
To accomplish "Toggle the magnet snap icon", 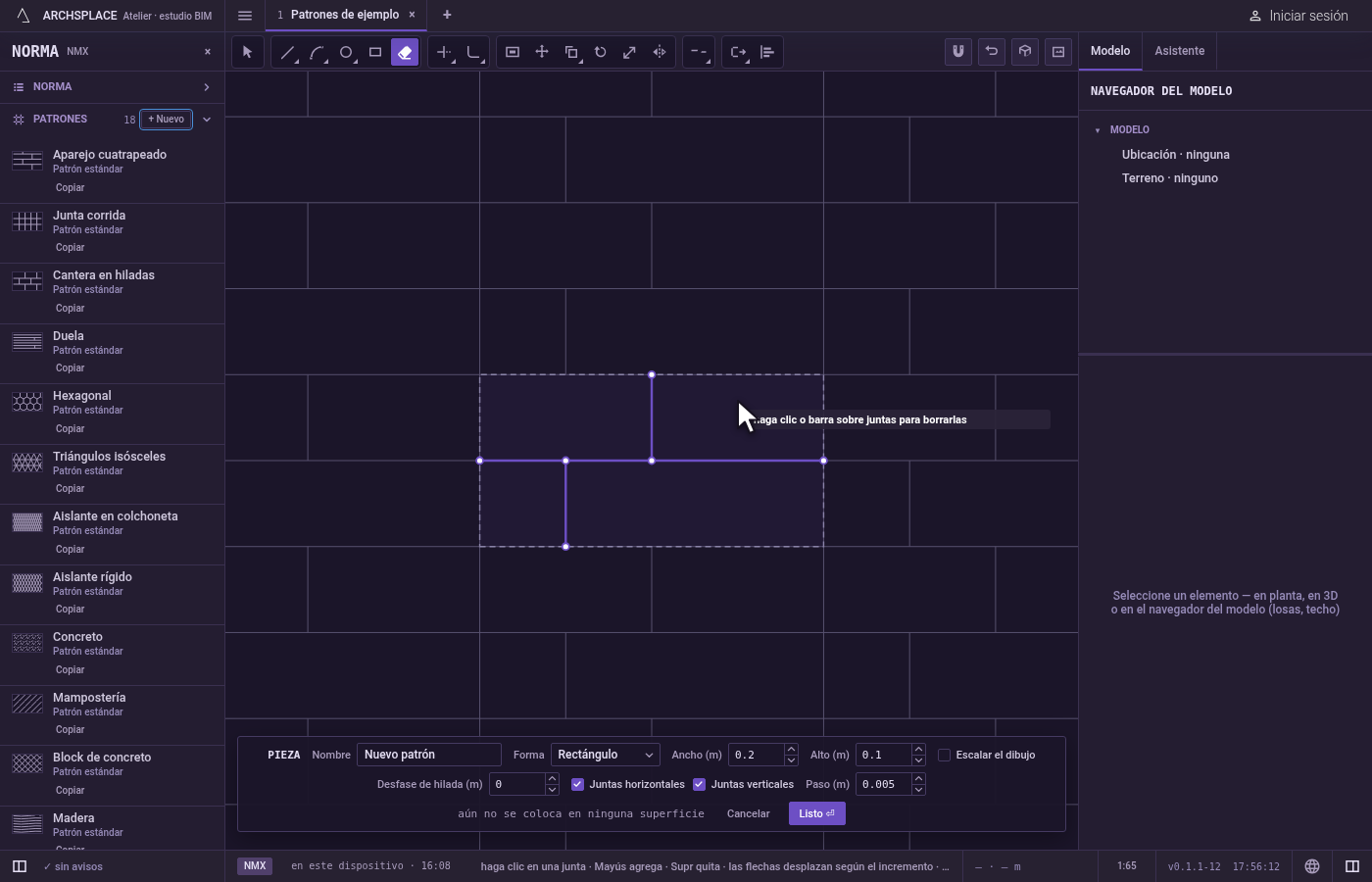I will pos(958,52).
